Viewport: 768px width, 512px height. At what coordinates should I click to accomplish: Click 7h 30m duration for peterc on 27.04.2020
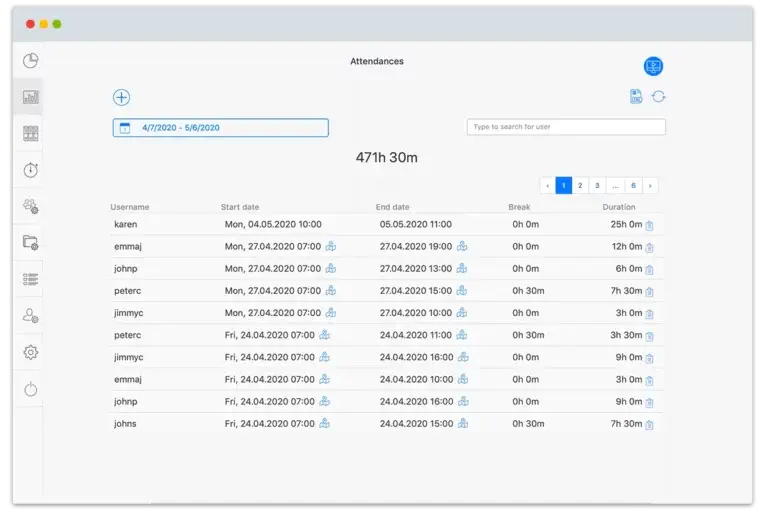[x=626, y=291]
